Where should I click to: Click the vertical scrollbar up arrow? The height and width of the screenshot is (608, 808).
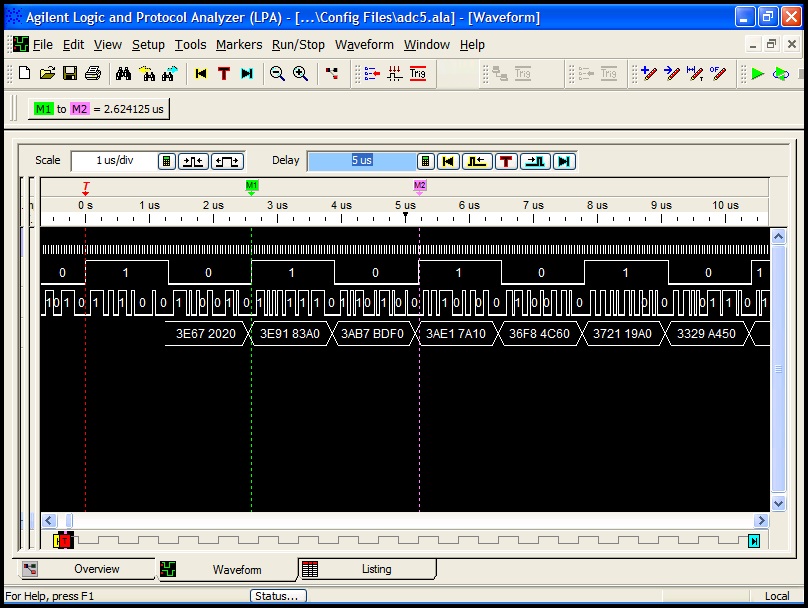pyautogui.click(x=778, y=237)
